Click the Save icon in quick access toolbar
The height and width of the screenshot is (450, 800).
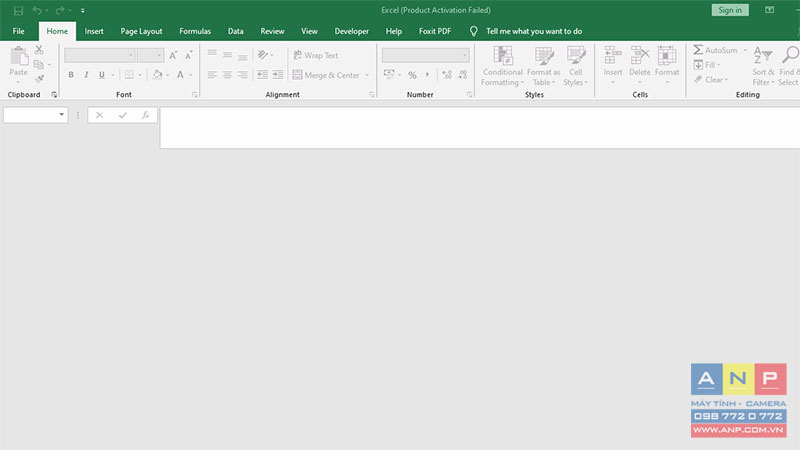18,10
